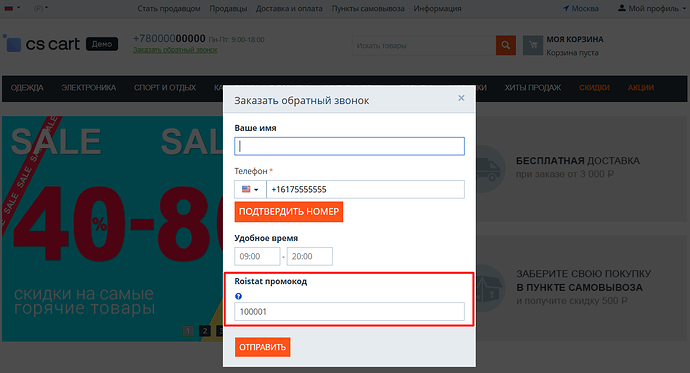The image size is (690, 373).
Task: Click the profile person icon
Action: (x=622, y=8)
